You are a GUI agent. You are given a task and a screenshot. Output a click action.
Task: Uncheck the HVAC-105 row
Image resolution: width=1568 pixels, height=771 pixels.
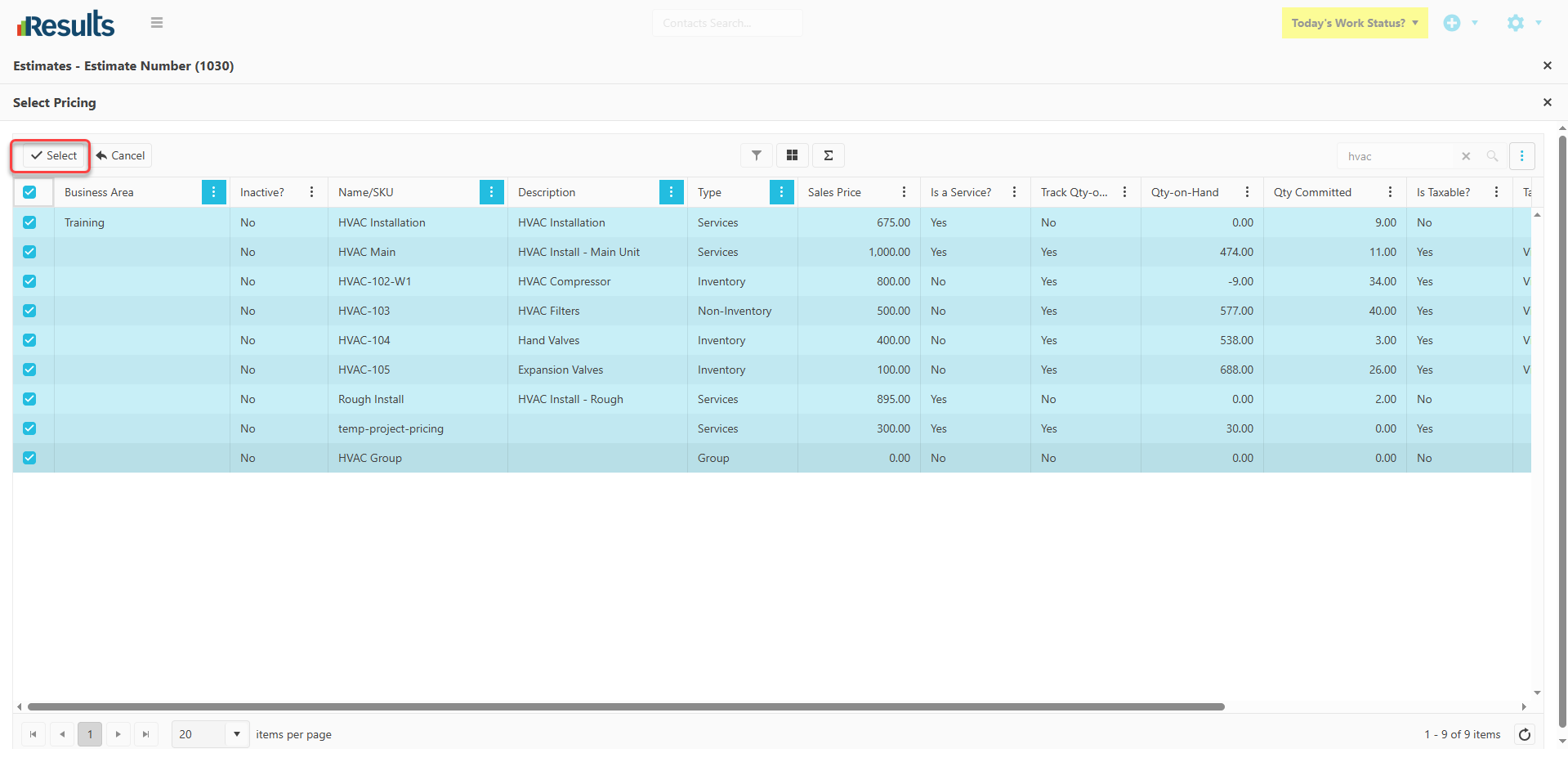pyautogui.click(x=29, y=370)
